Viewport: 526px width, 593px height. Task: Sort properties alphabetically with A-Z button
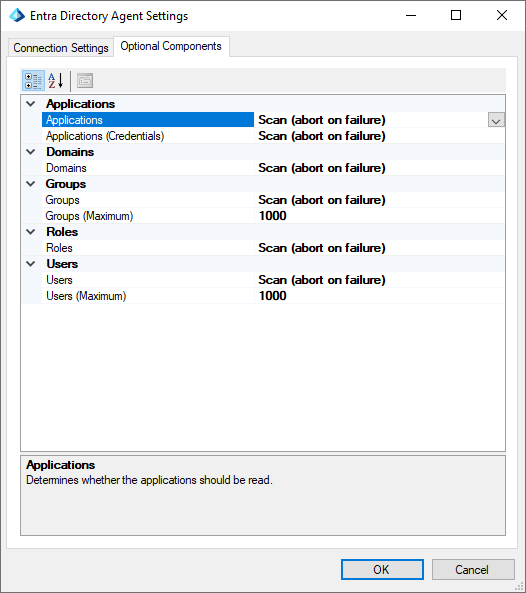click(x=56, y=81)
